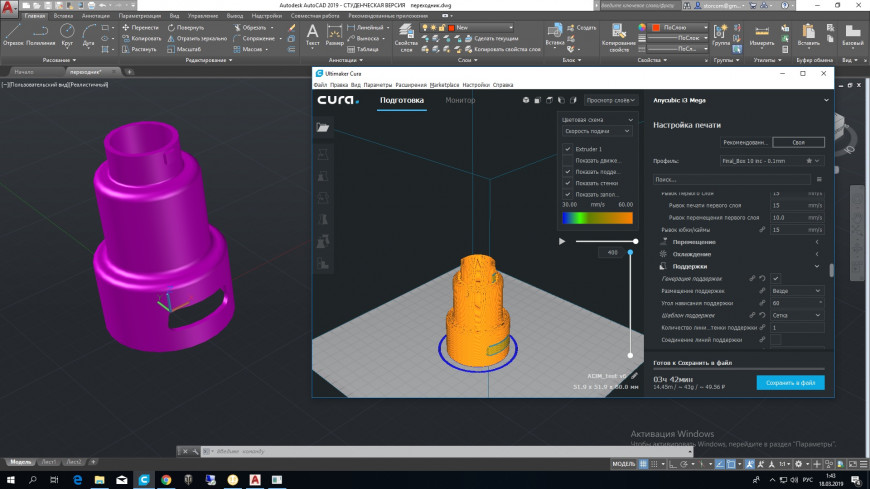The image size is (870, 489).
Task: Enable the Соединение линий поддержки checkbox
Action: click(776, 340)
